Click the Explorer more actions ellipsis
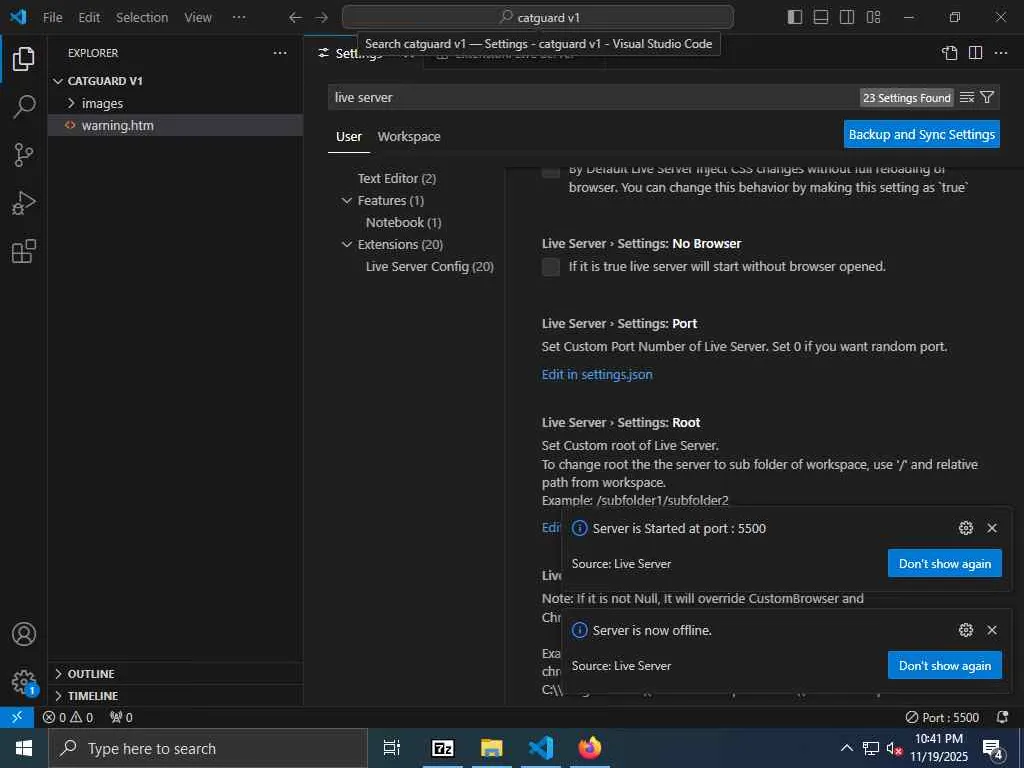The image size is (1024, 768). click(x=280, y=53)
